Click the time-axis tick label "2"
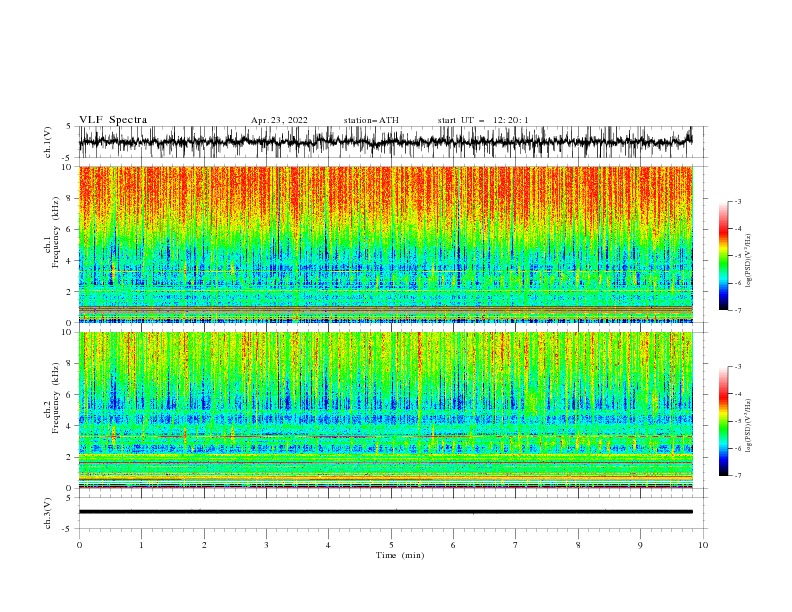 pos(204,545)
